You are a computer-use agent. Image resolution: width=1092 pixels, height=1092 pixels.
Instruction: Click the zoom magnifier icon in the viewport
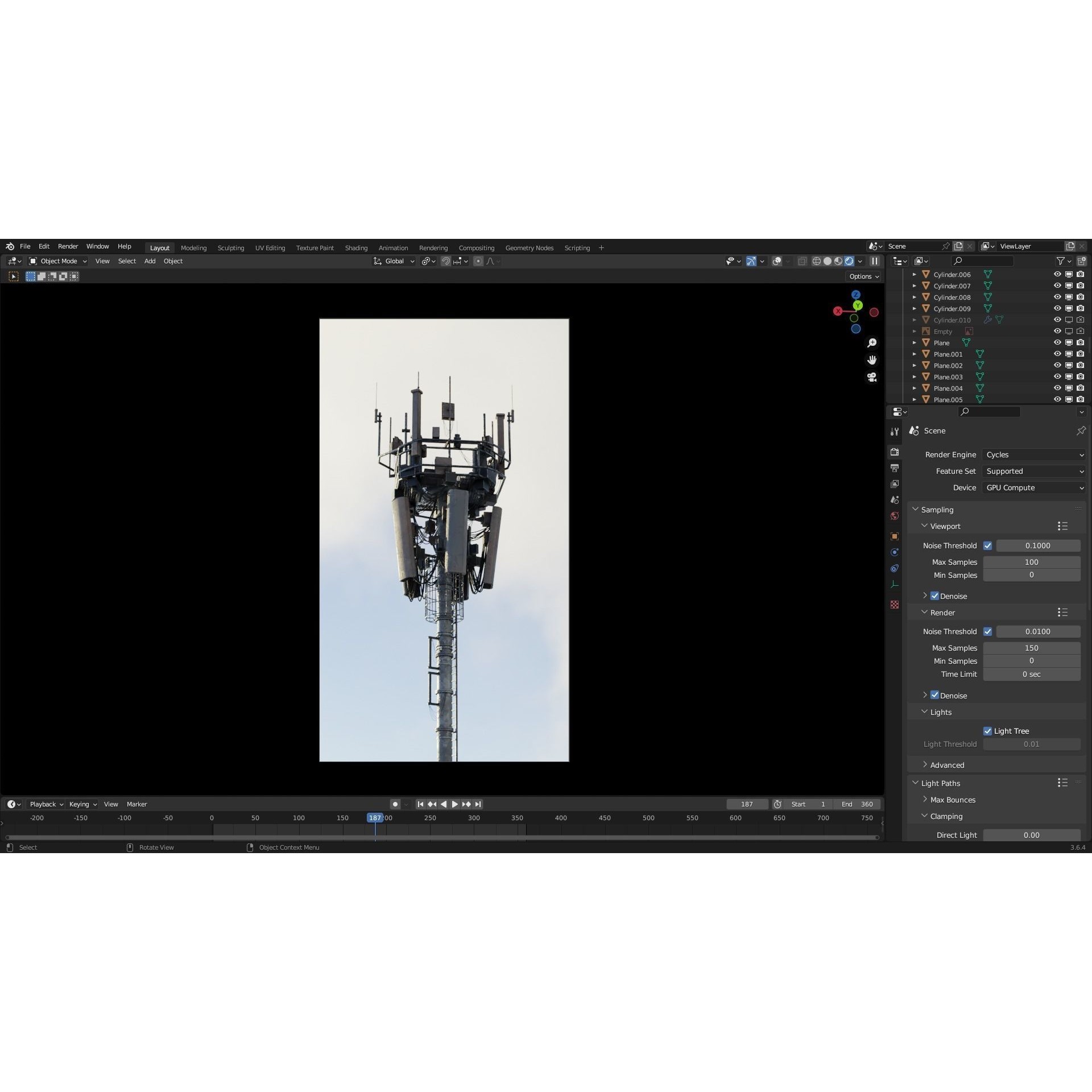point(872,342)
